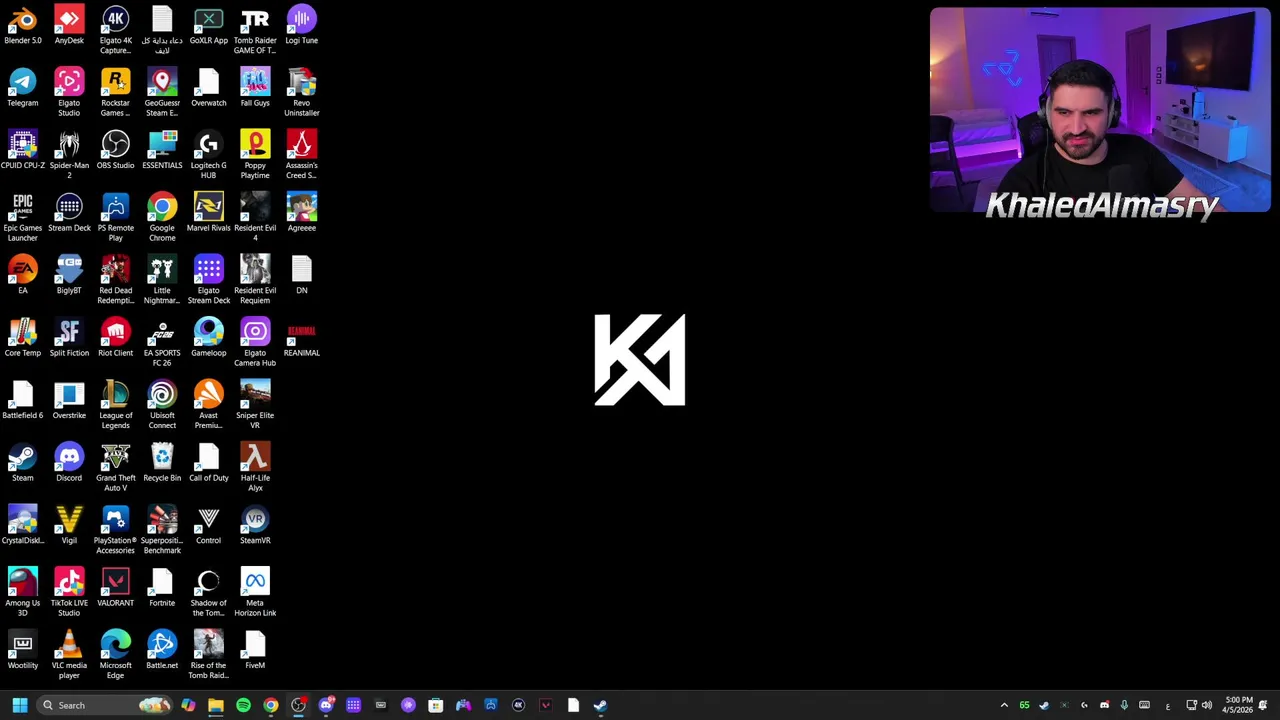This screenshot has height=720, width=1280.
Task: Select the Telegram desktop icon
Action: pyautogui.click(x=23, y=88)
